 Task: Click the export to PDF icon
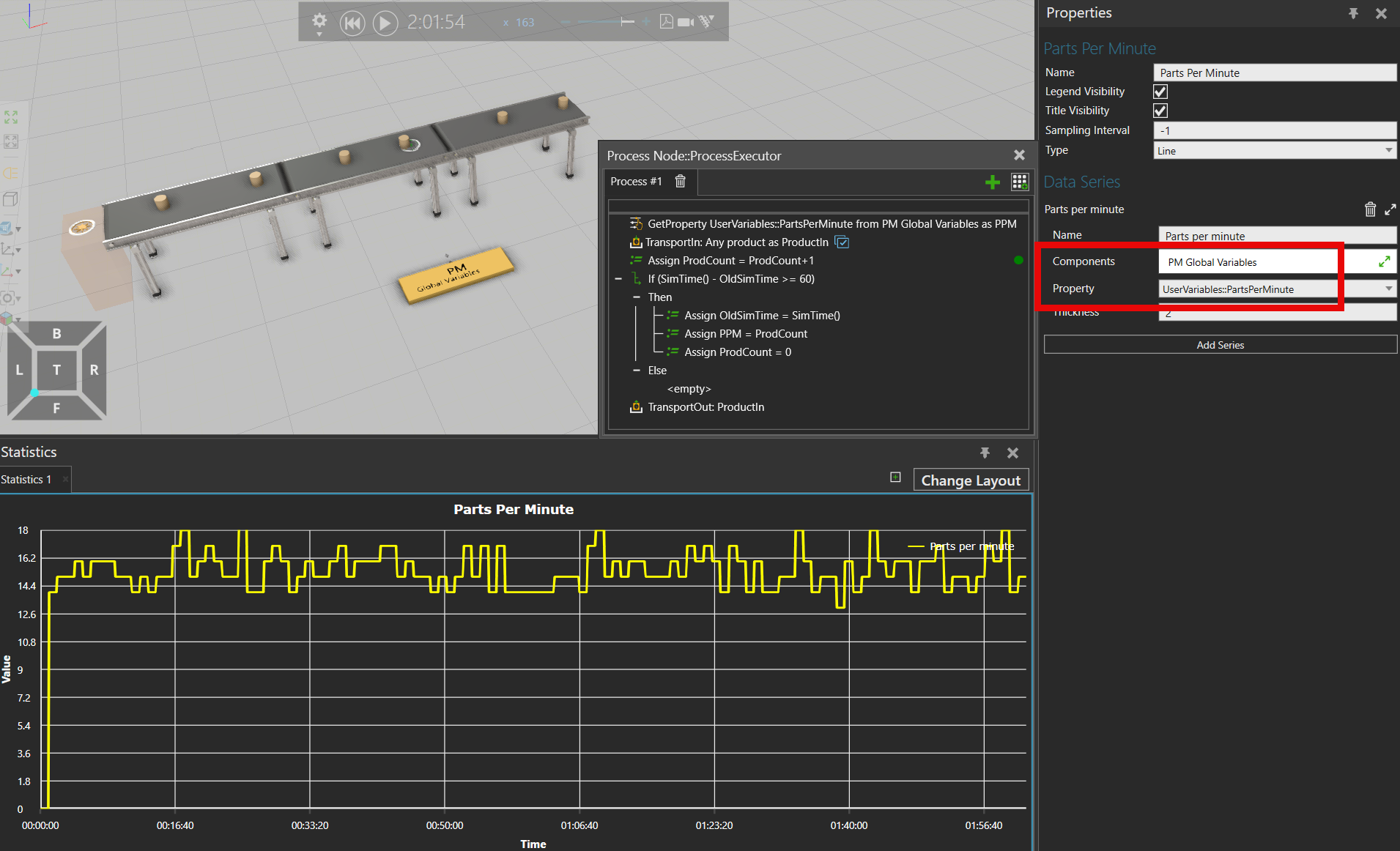pos(666,22)
